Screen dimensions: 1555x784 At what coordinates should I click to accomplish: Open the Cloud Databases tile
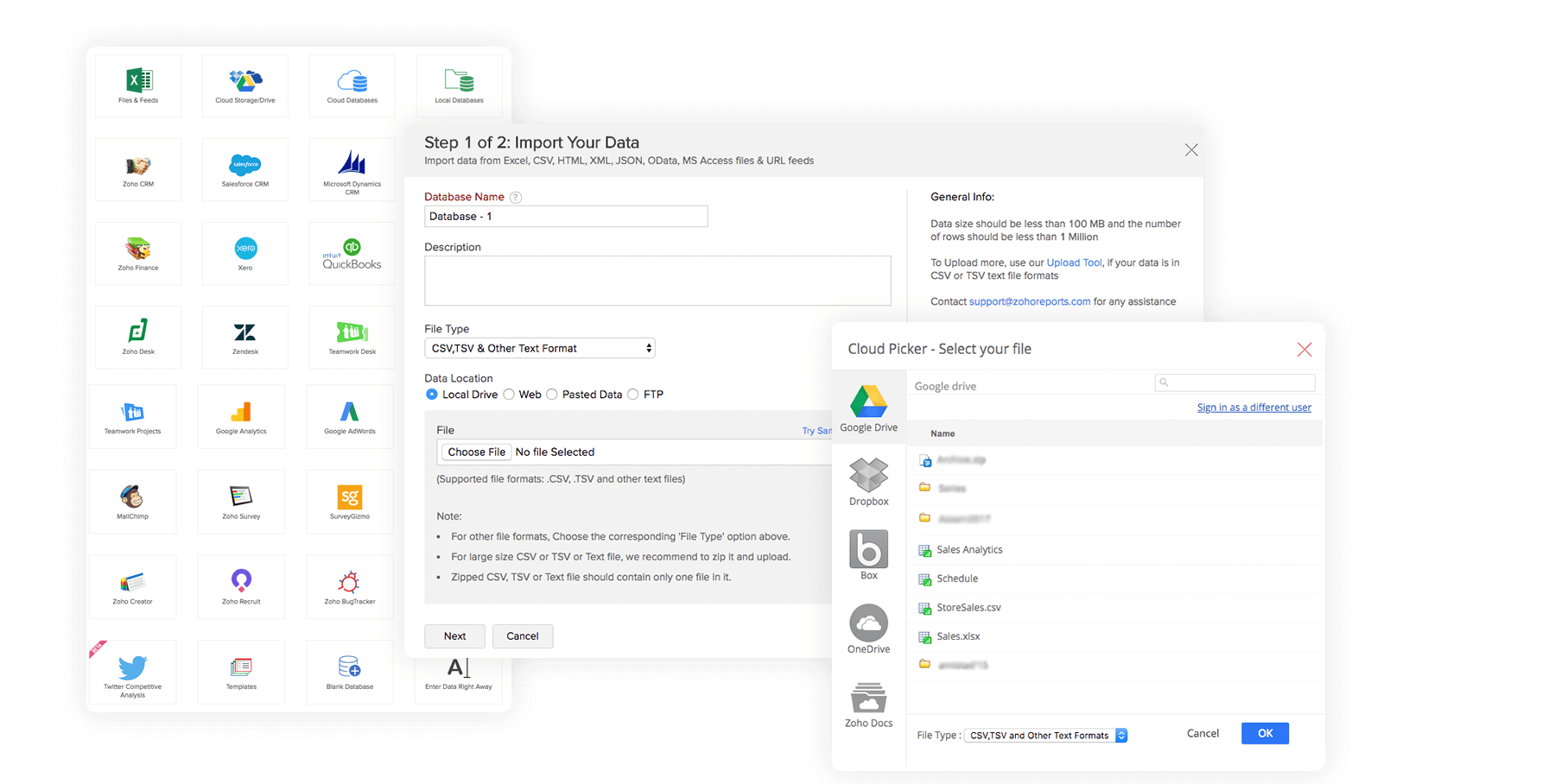pos(352,85)
